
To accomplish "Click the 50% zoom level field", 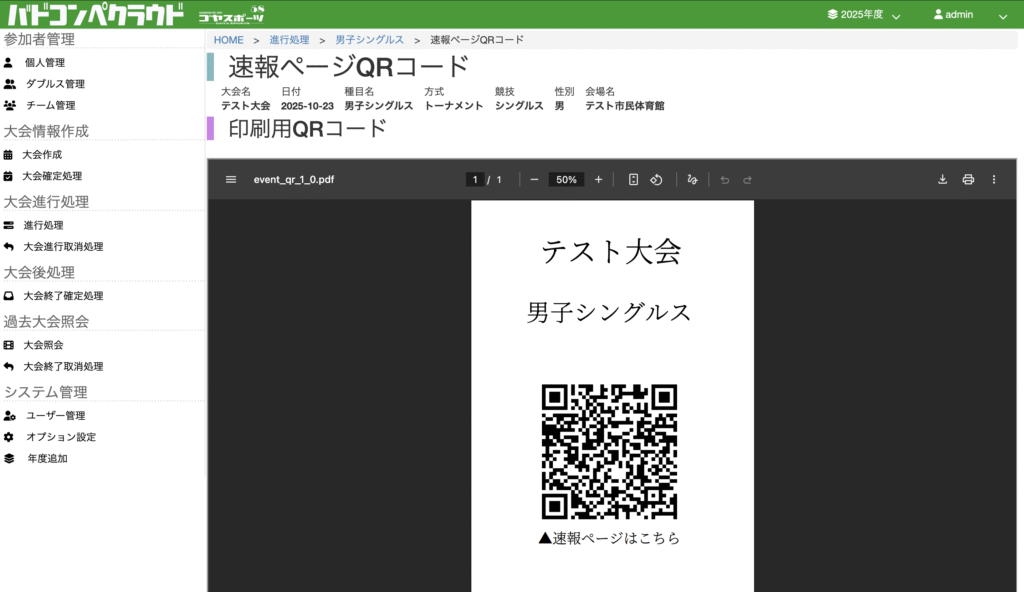I will pyautogui.click(x=566, y=180).
